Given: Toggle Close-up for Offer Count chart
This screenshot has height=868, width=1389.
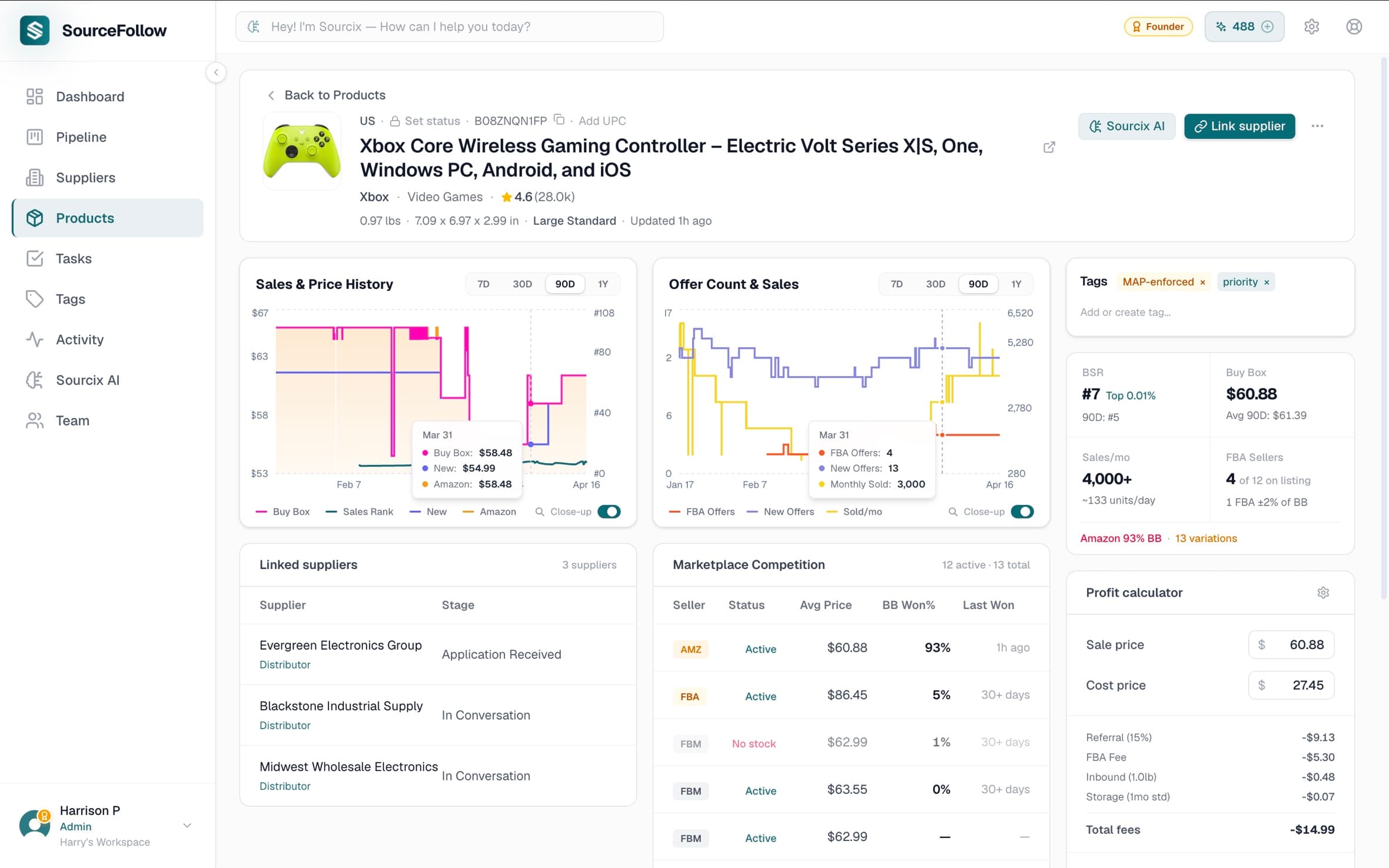Looking at the screenshot, I should coord(1022,511).
